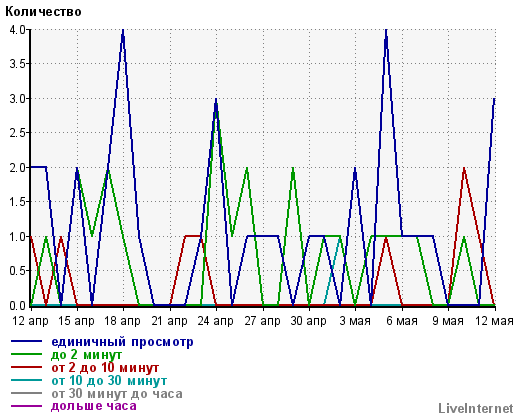520x418 pixels.
Task: Select the "от 10 до 30 минут" legend entry
Action: [x=109, y=380]
